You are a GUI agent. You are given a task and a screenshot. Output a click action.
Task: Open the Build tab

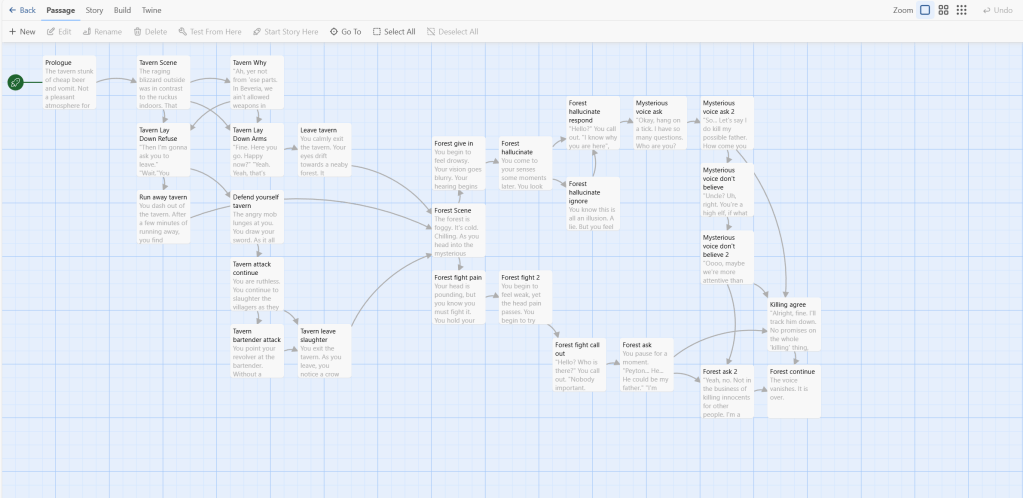coord(122,10)
